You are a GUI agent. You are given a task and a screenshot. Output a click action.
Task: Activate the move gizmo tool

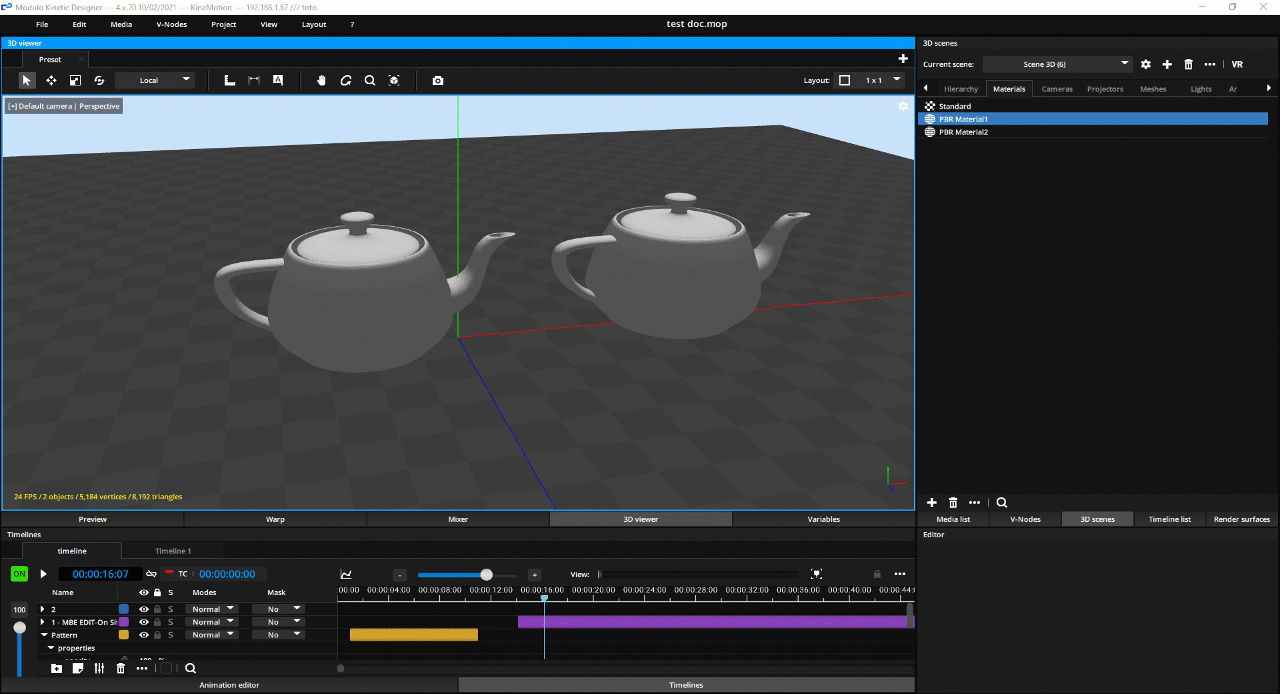[51, 80]
